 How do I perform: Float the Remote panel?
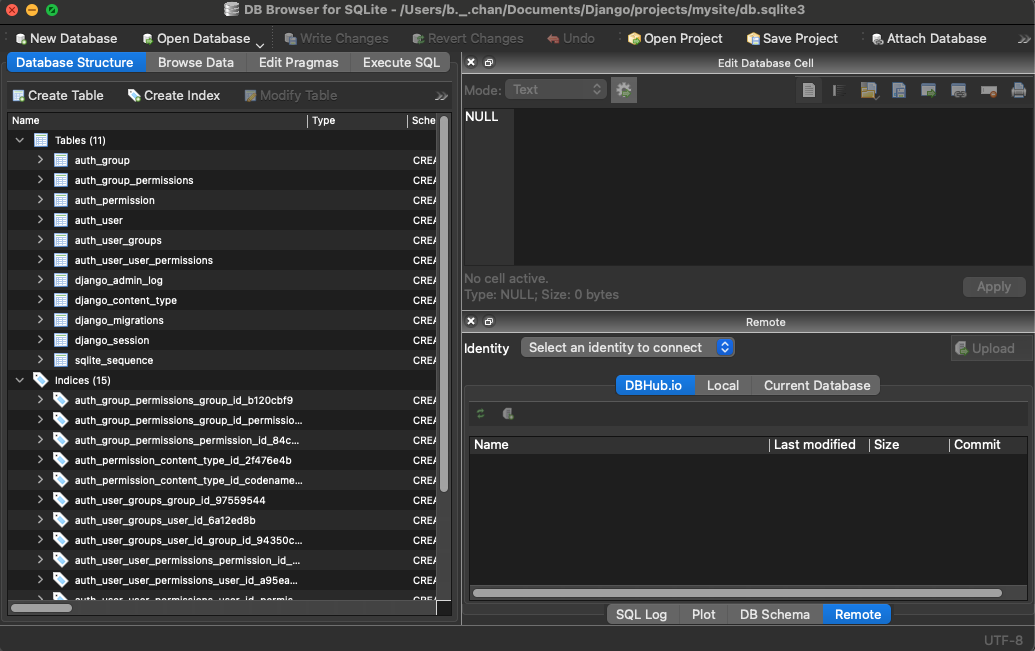488,322
